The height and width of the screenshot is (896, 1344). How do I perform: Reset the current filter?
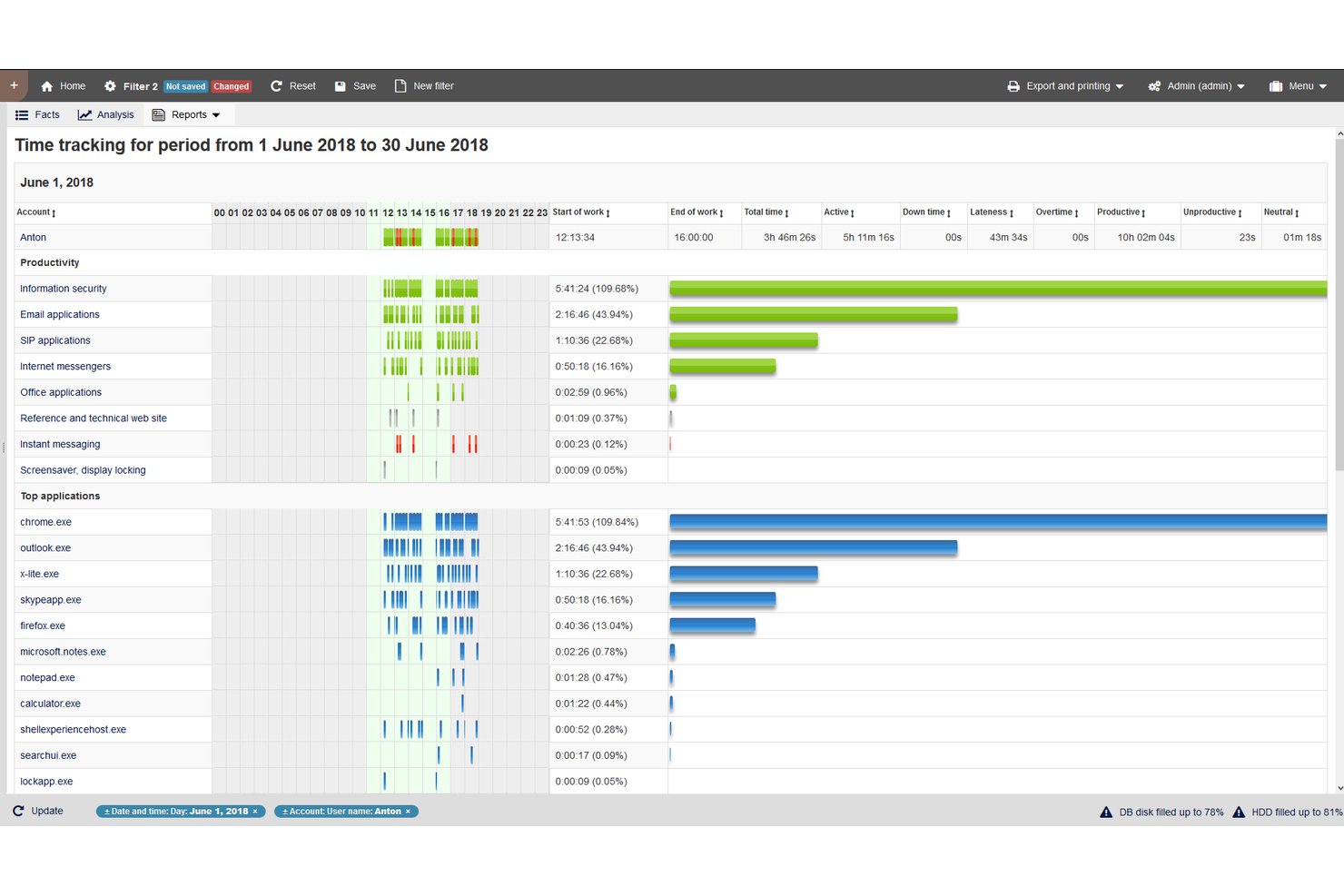(293, 86)
